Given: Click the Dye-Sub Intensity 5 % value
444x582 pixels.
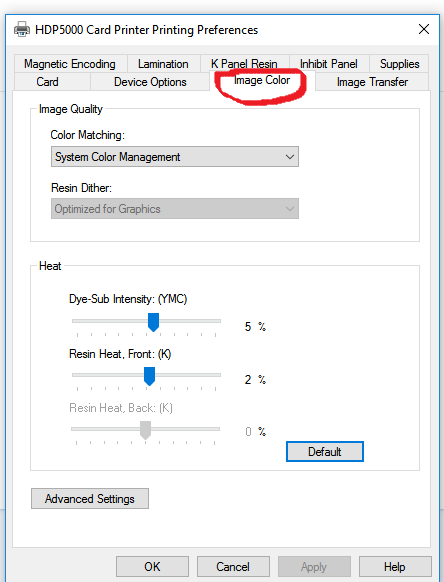Looking at the screenshot, I should [x=255, y=327].
